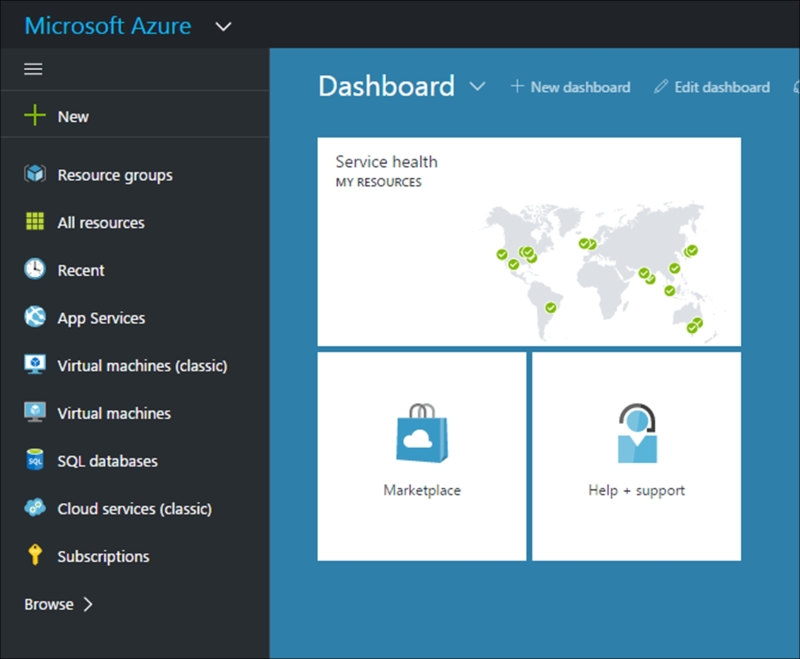Click the All resources grid icon
This screenshot has height=659, width=800.
35,221
